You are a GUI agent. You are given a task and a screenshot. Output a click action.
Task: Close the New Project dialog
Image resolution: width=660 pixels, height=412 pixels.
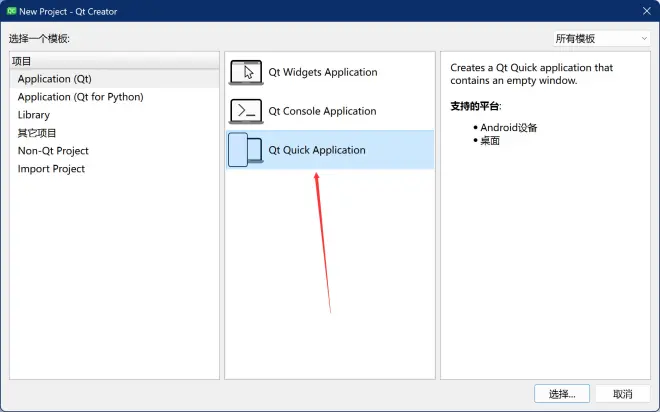coord(647,11)
